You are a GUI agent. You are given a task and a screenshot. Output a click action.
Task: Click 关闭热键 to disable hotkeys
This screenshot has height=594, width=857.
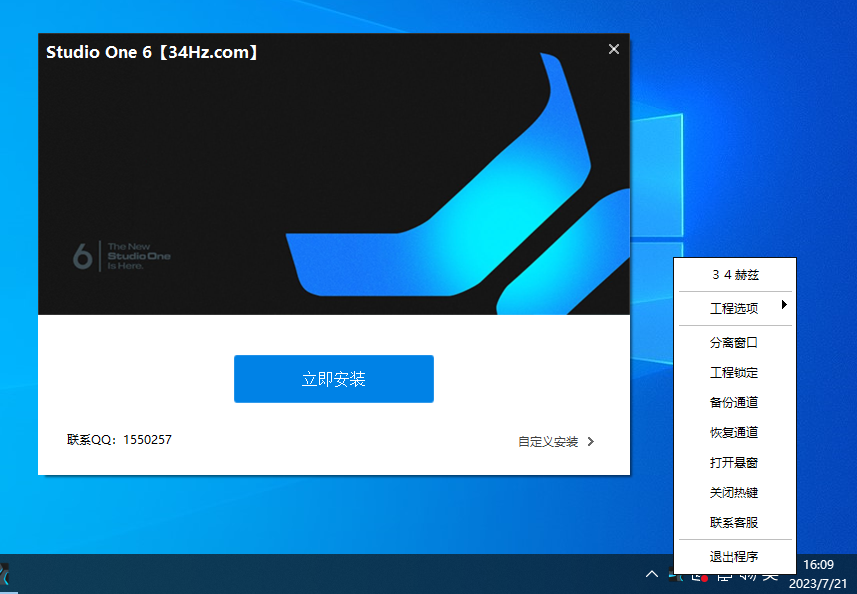coord(735,493)
